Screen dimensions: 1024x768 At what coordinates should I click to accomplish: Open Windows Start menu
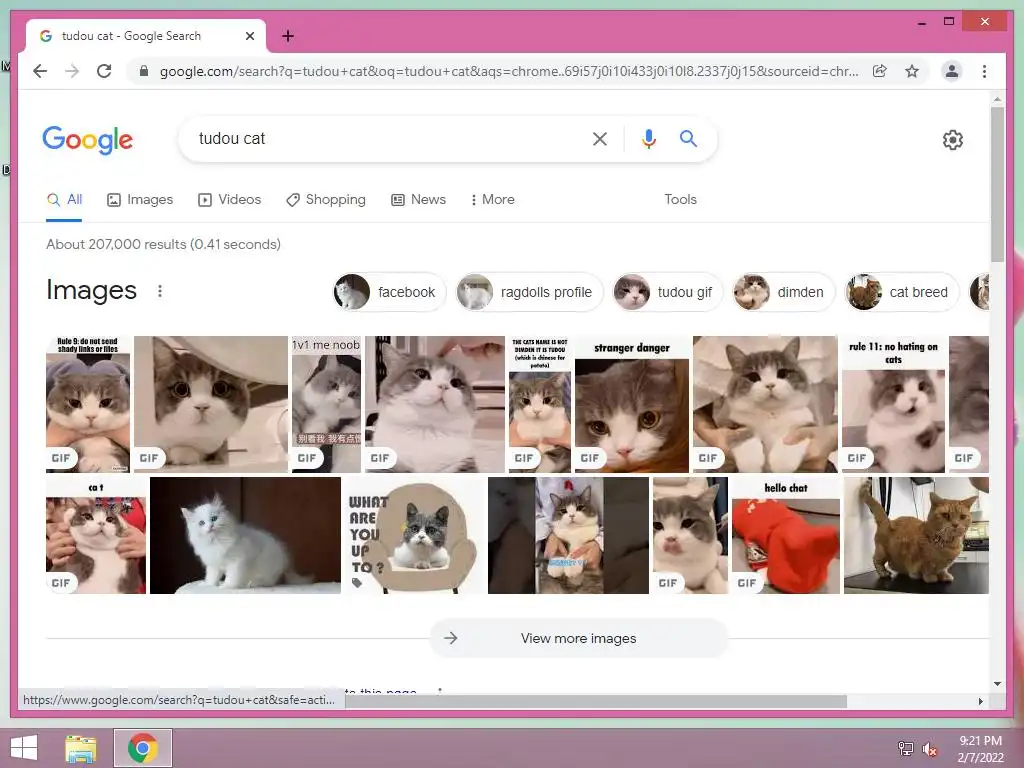pos(24,748)
